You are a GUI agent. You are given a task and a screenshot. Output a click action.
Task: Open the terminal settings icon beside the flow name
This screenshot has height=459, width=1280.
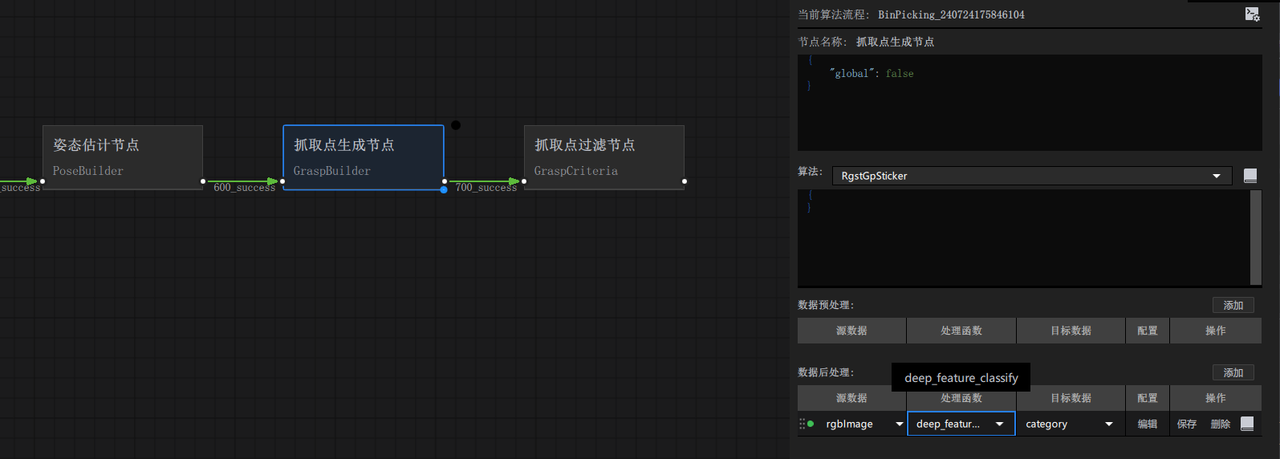1252,14
